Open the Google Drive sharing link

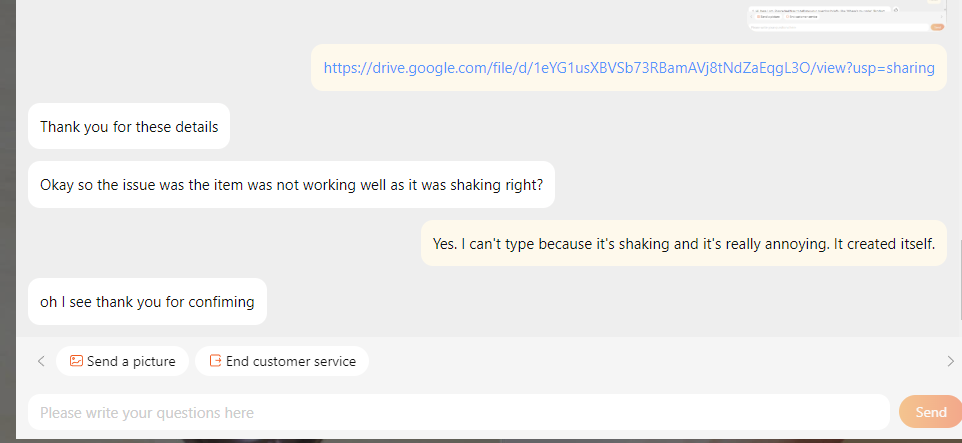pyautogui.click(x=628, y=68)
